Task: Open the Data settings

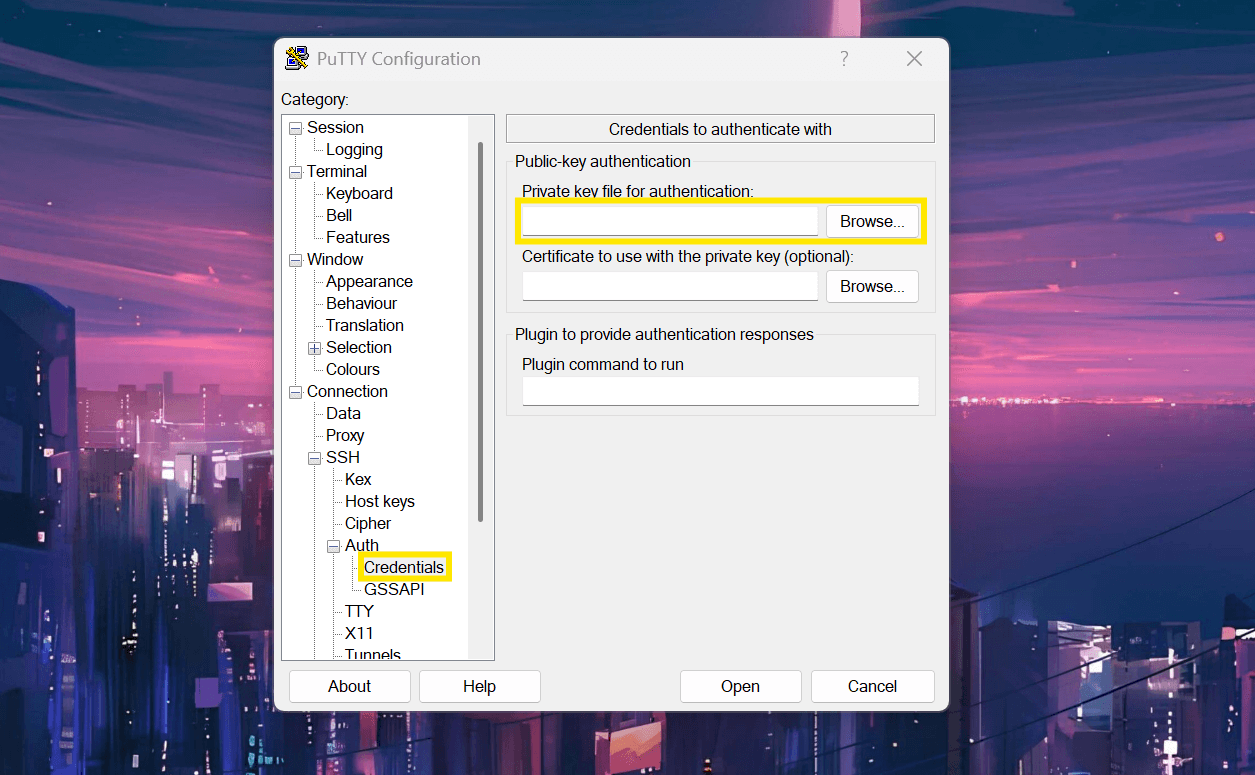Action: pyautogui.click(x=343, y=413)
